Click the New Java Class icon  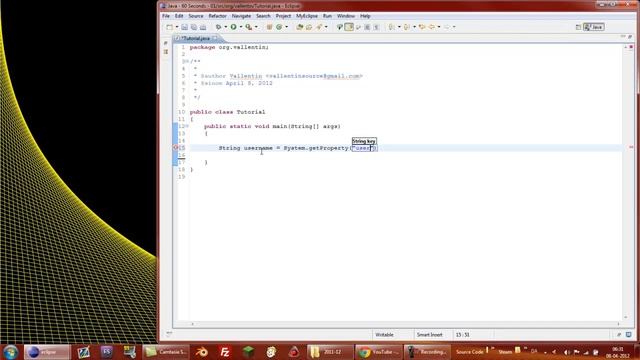[x=279, y=27]
